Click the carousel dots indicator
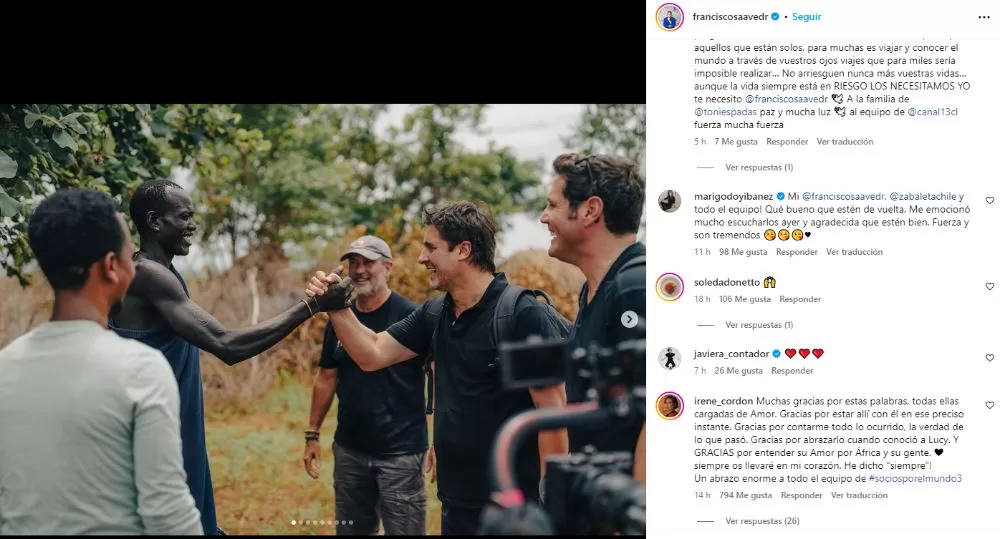This screenshot has height=539, width=1000. tap(322, 522)
